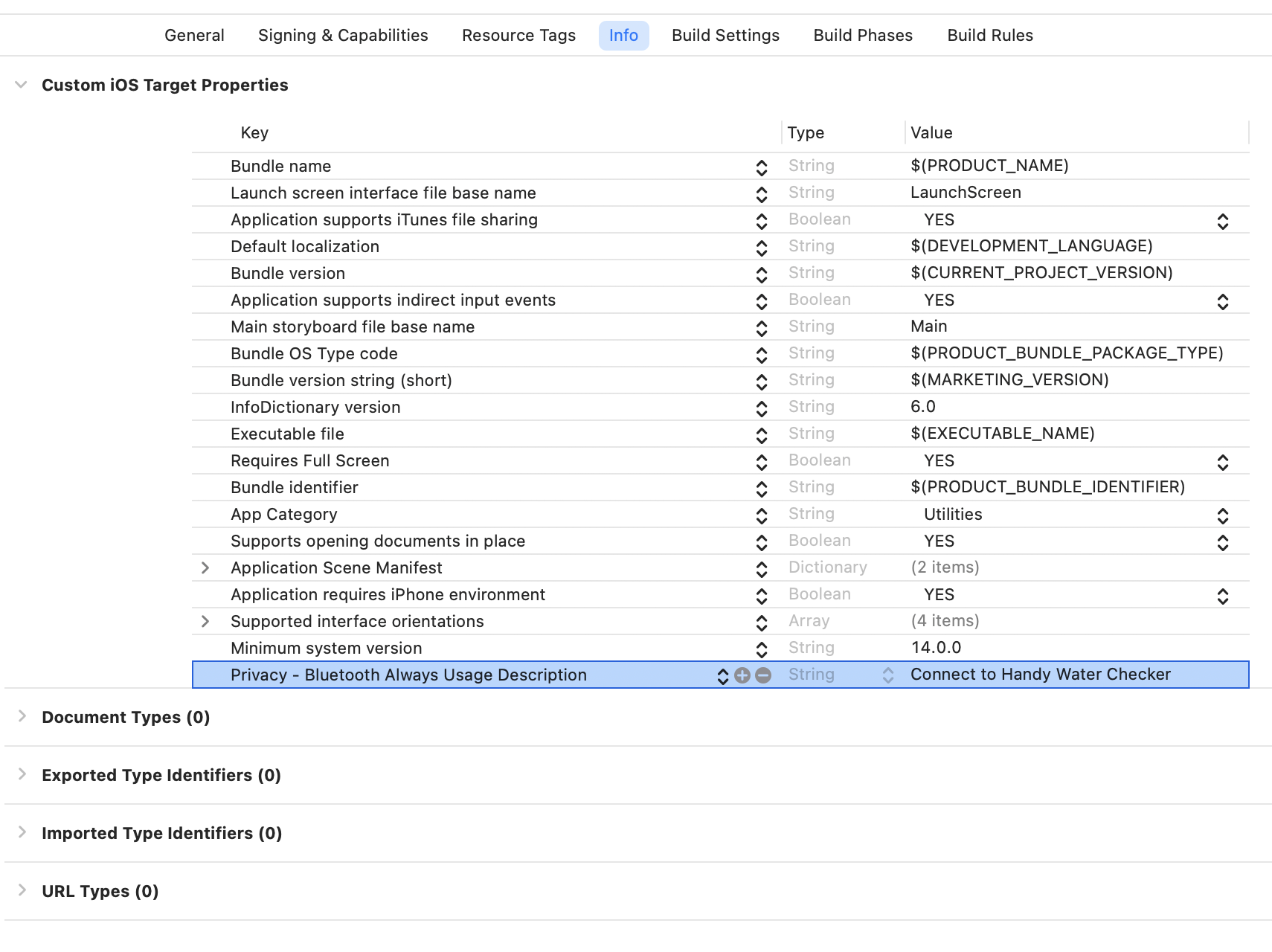Toggle indirect input events YES value popup

tap(1222, 301)
